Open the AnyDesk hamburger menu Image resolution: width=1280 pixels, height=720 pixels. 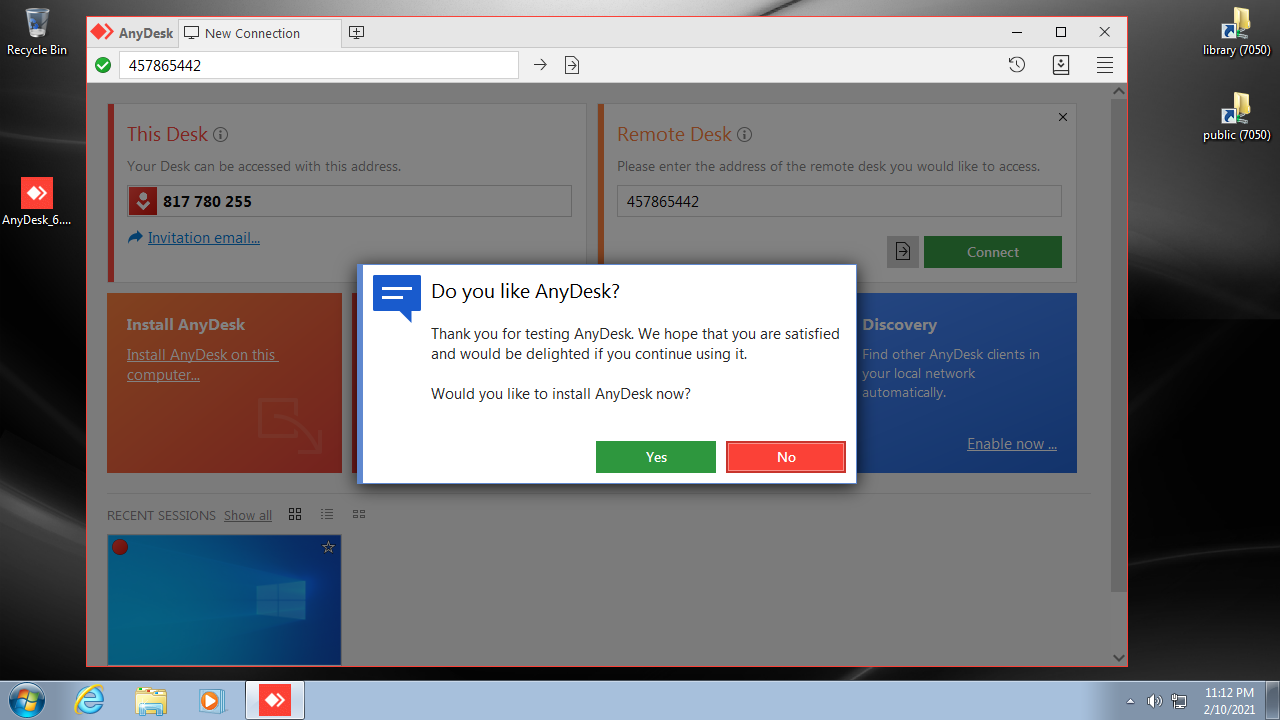[x=1104, y=65]
